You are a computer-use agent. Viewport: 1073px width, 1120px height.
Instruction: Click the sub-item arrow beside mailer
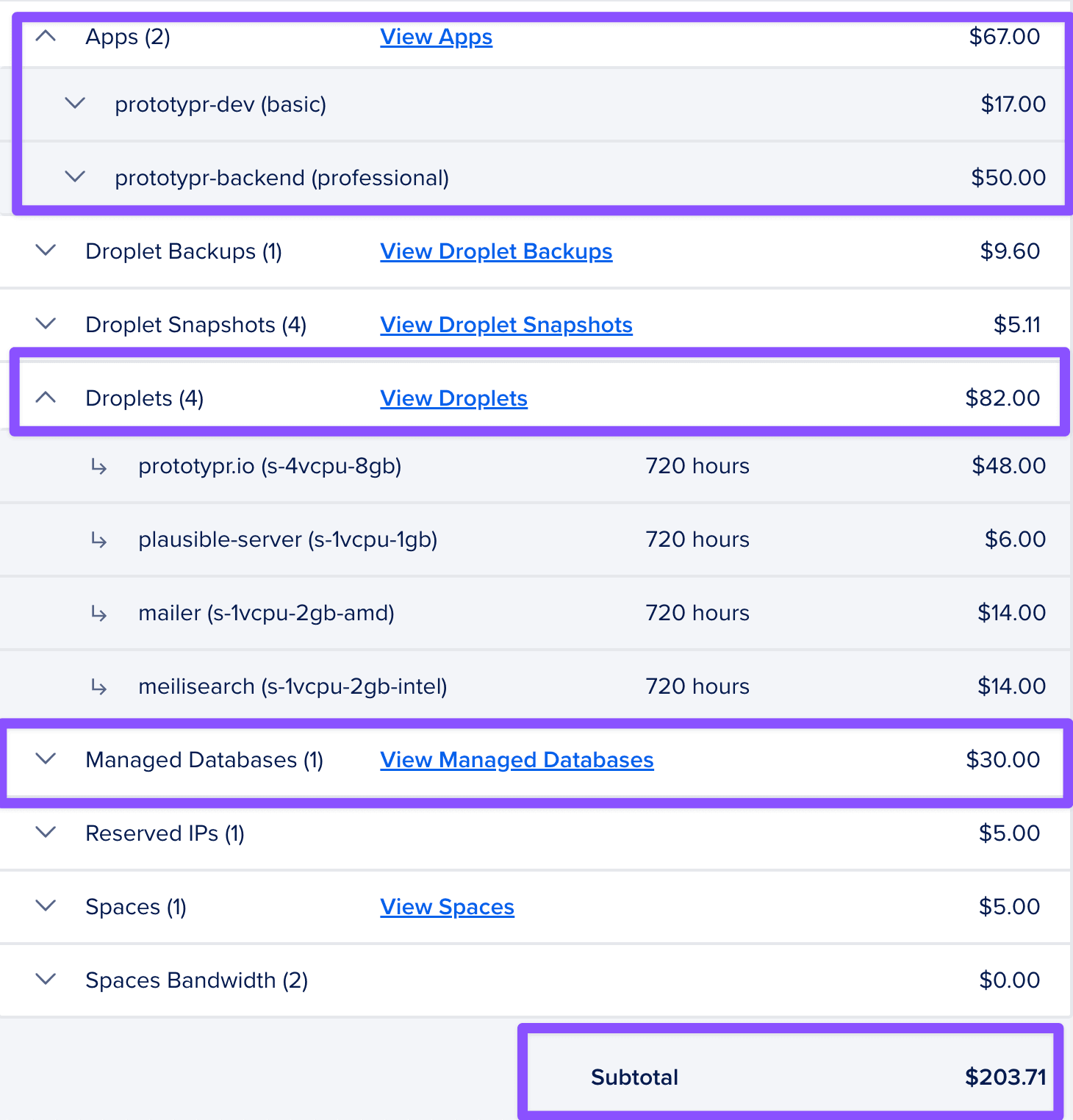(99, 613)
